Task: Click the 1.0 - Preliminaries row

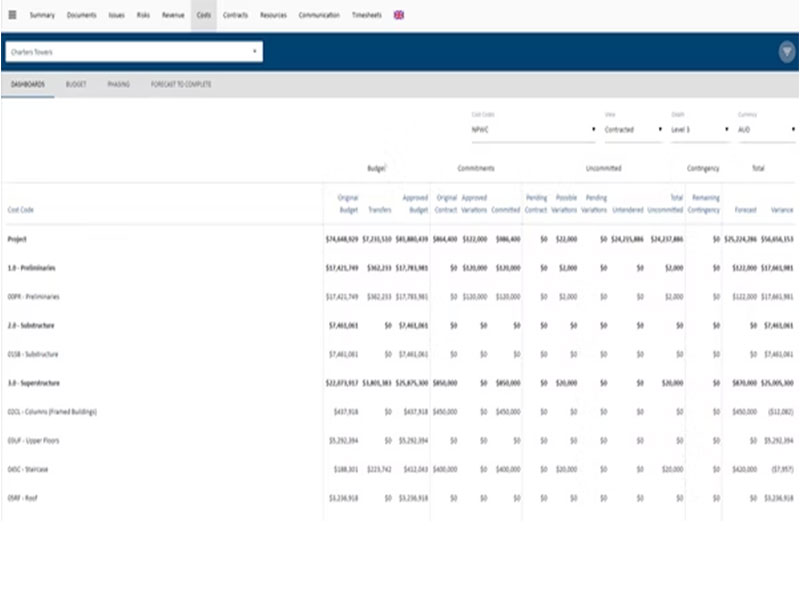Action: point(31,268)
